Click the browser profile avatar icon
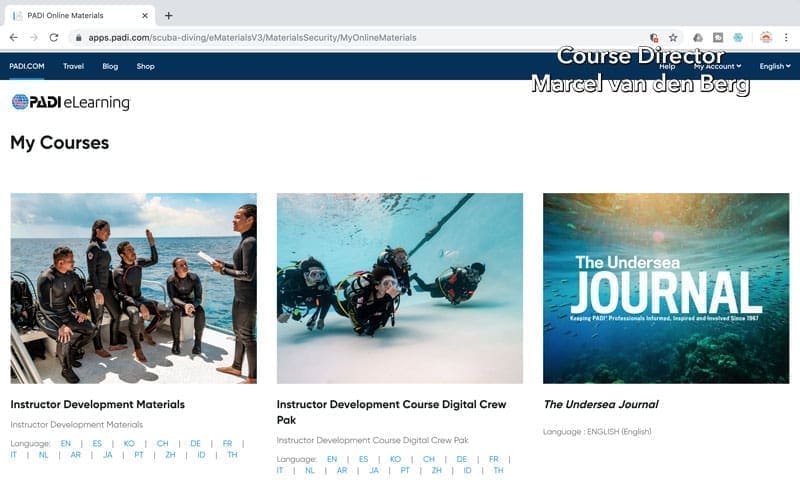 (x=765, y=37)
